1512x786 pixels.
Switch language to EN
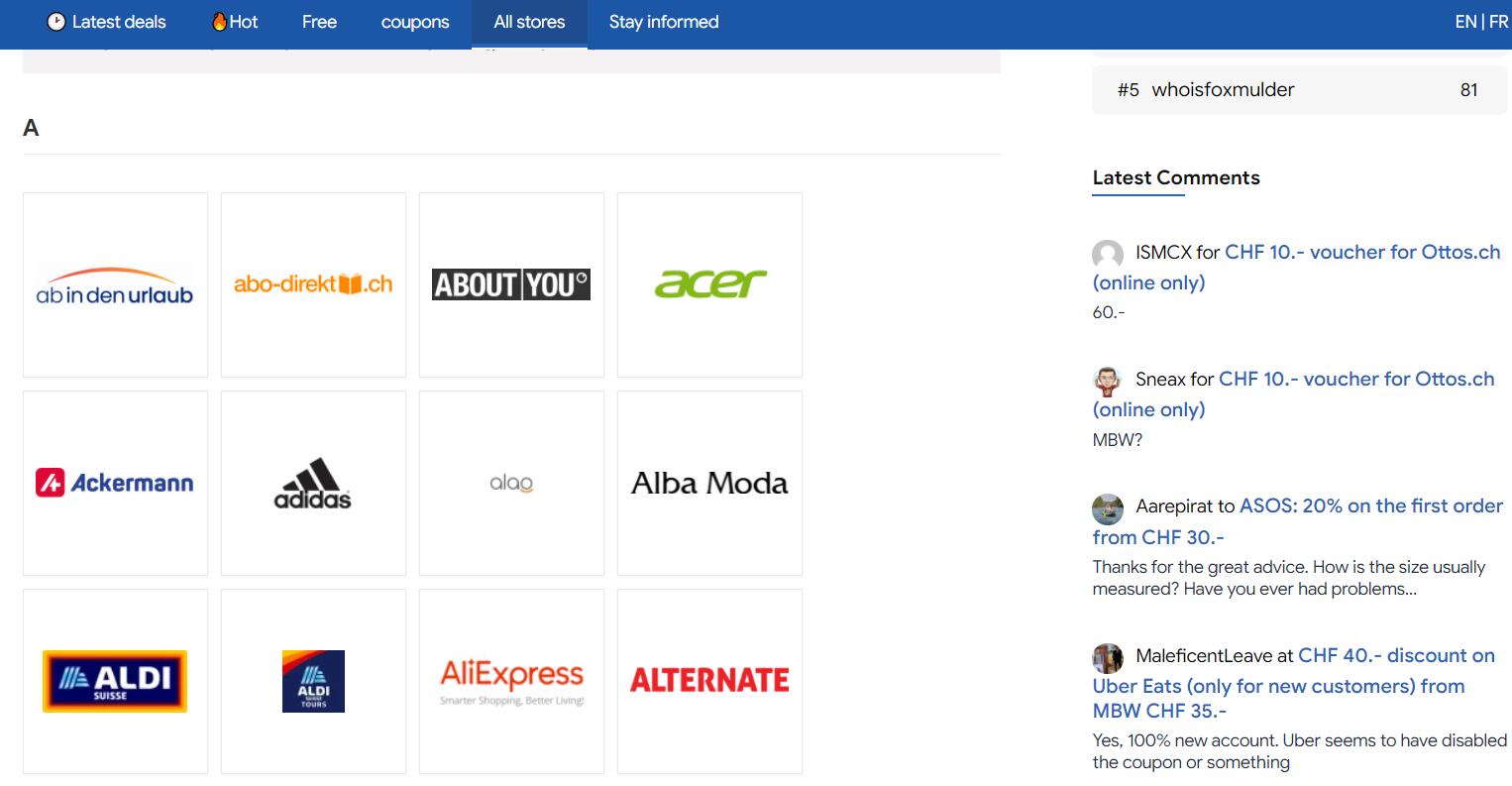pyautogui.click(x=1465, y=22)
